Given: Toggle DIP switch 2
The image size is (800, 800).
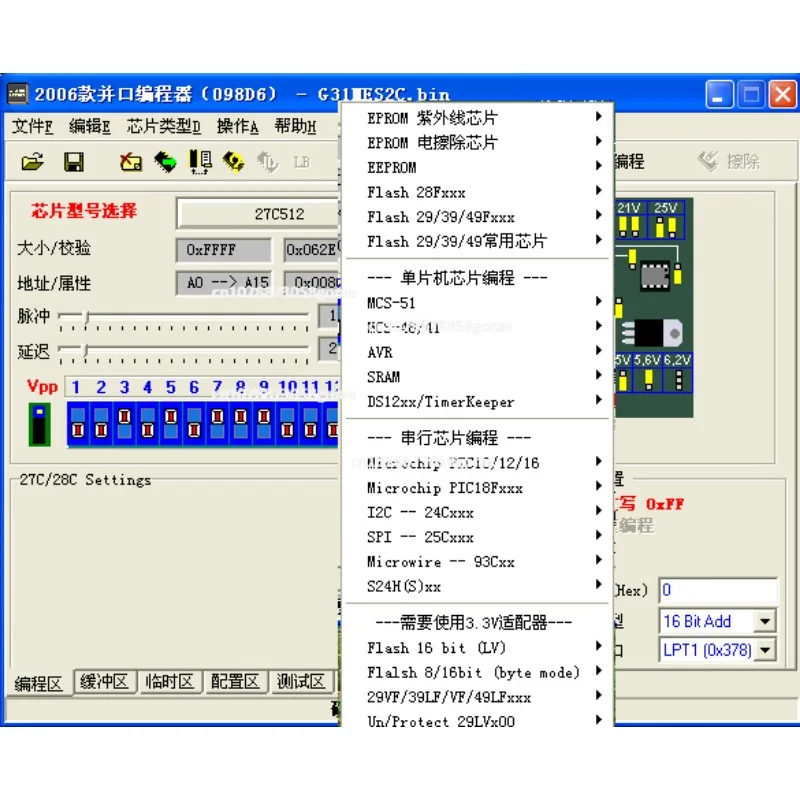Looking at the screenshot, I should [x=101, y=424].
